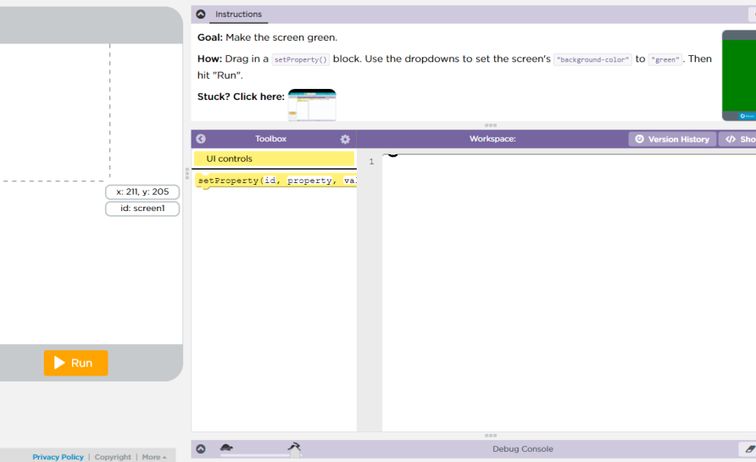Viewport: 756px width, 462px height.
Task: Switch to the Instructions tab
Action: 238,14
